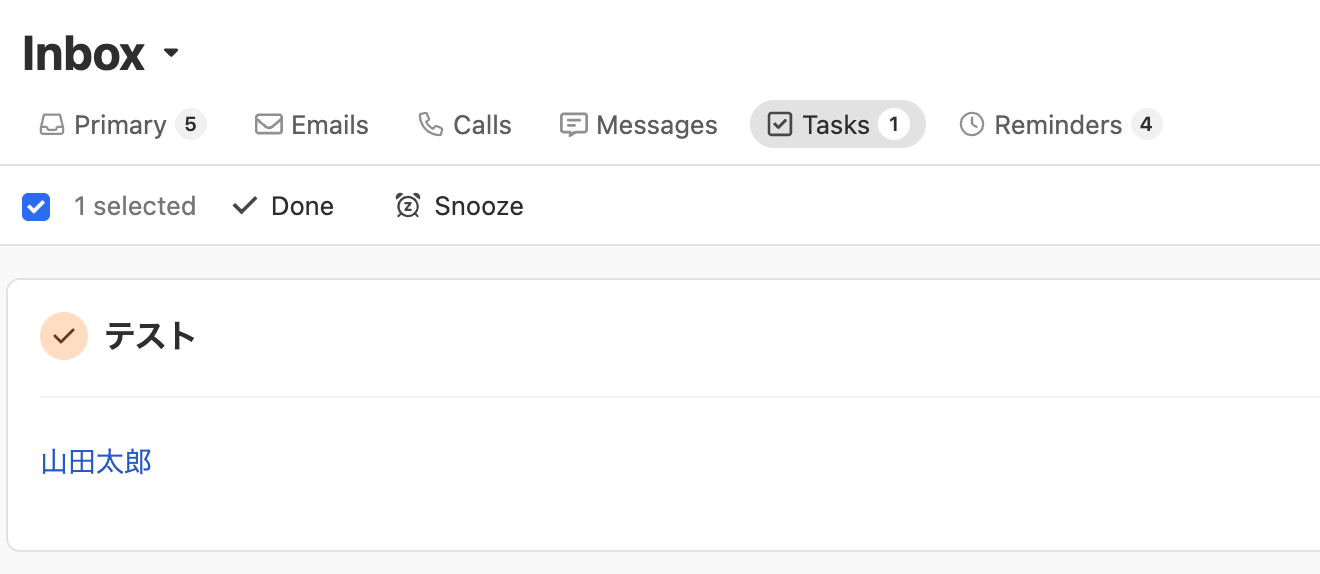Click the phone handset icon for Calls
Screen dimensions: 1320x574
[x=431, y=125]
